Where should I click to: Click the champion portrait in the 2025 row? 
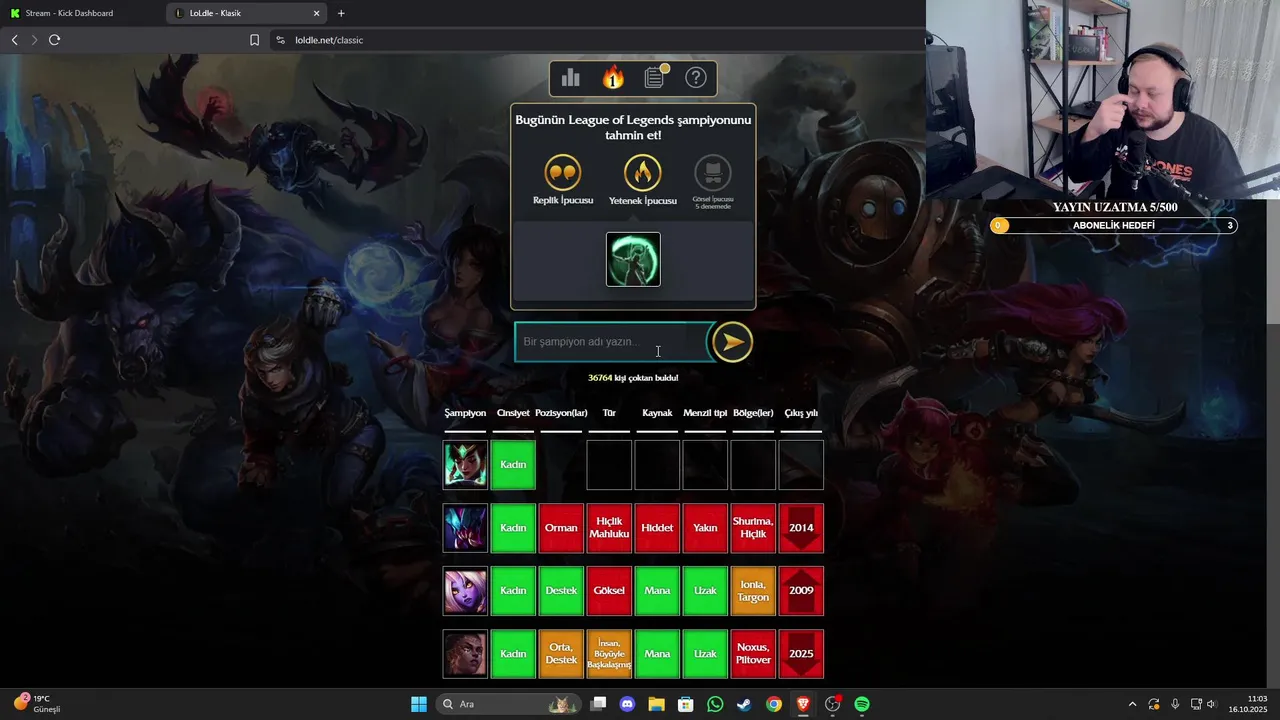[x=465, y=654]
